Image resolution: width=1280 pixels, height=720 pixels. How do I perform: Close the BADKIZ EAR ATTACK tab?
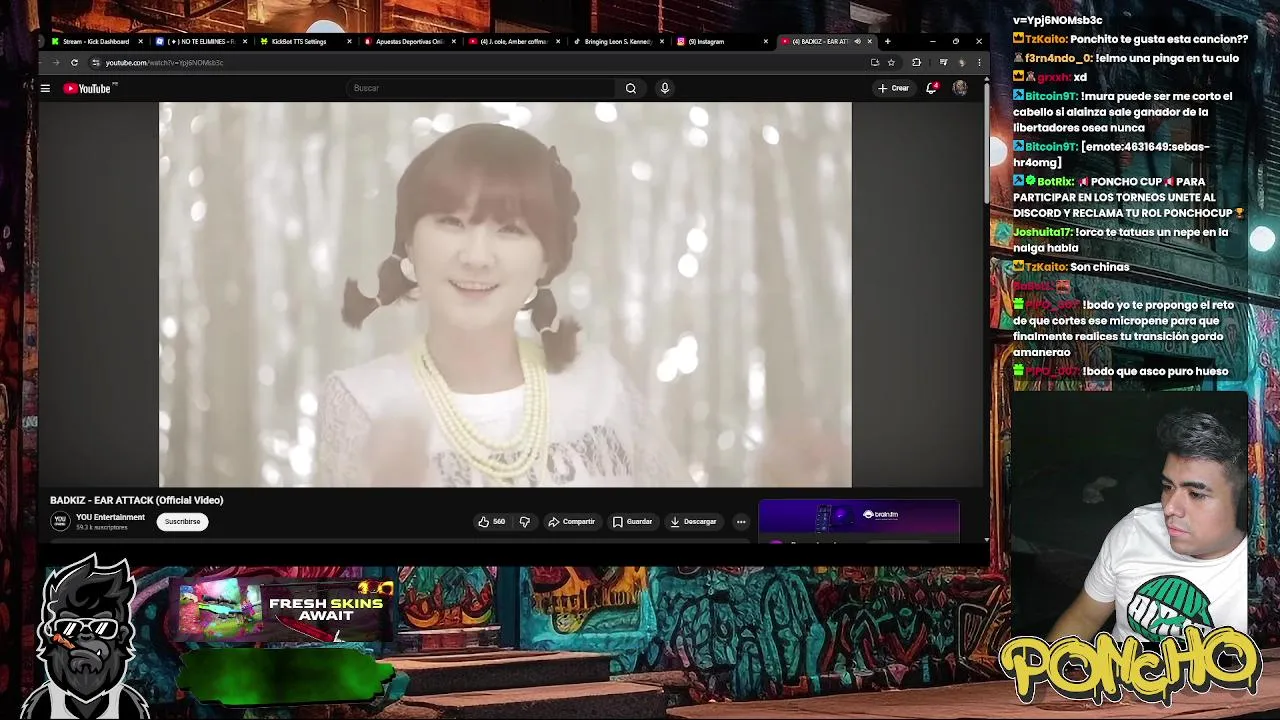(x=870, y=41)
